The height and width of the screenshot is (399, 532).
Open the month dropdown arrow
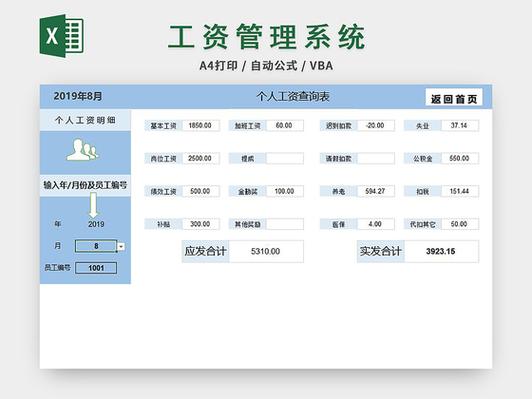[121, 247]
